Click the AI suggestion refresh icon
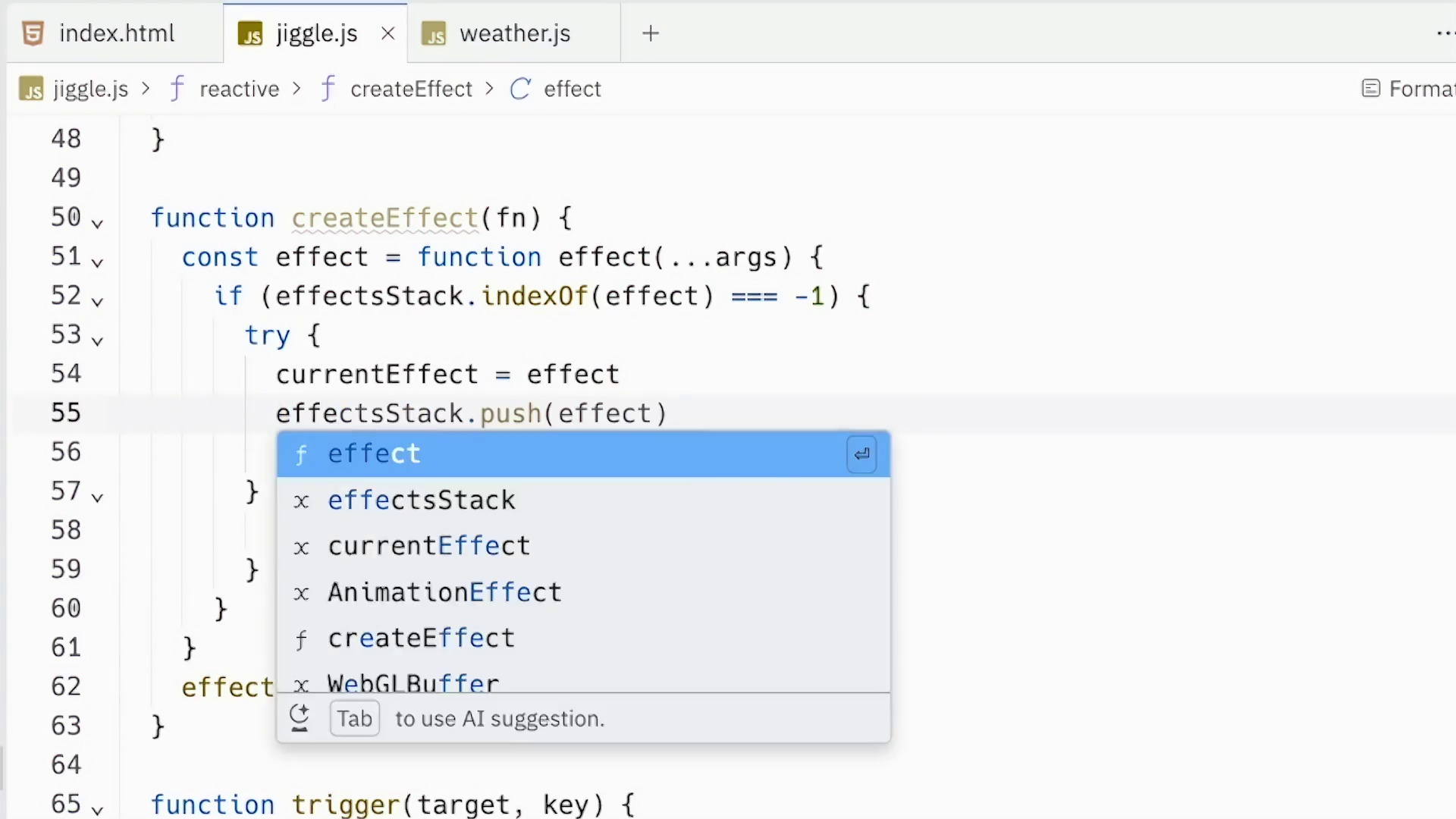 pyautogui.click(x=299, y=718)
